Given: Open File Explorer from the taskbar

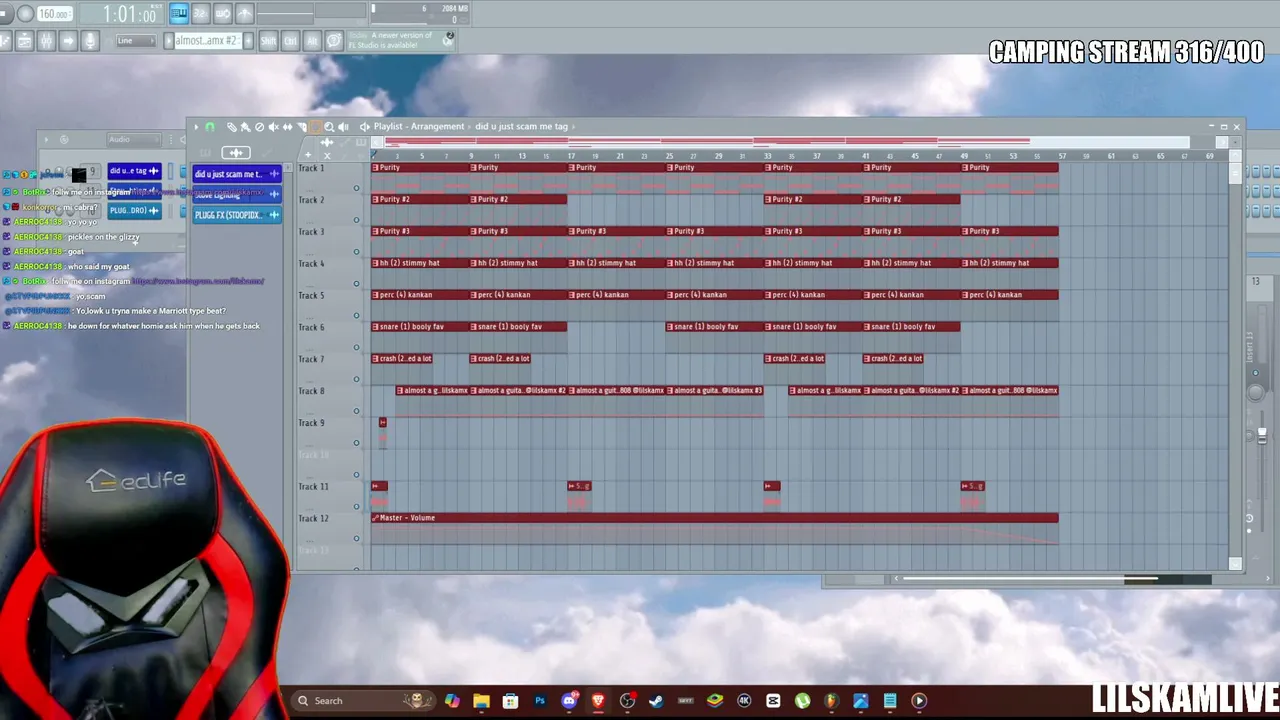Looking at the screenshot, I should [x=481, y=701].
